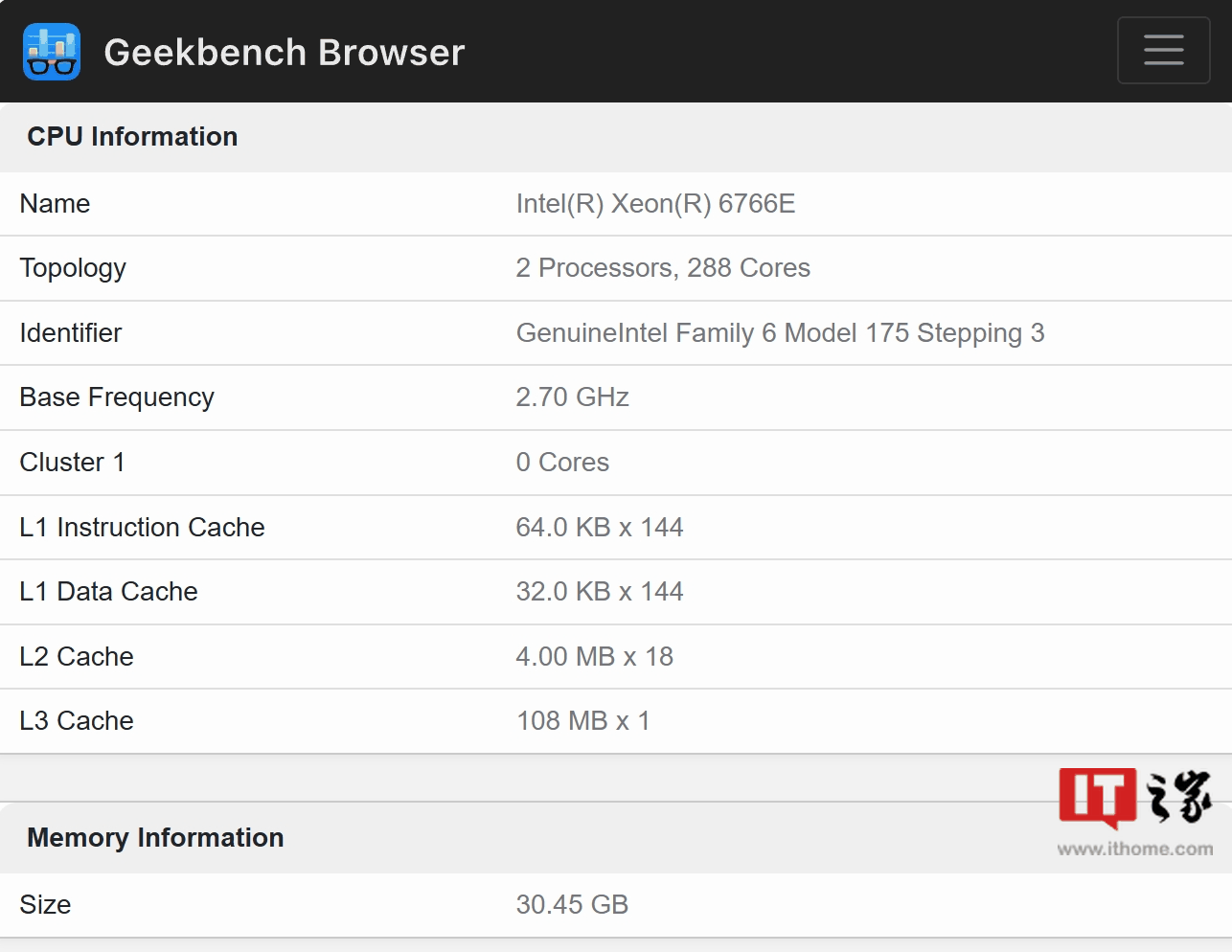Click the glasses graphic in the Geekbench logo
This screenshot has width=1232, height=952.
click(x=51, y=63)
